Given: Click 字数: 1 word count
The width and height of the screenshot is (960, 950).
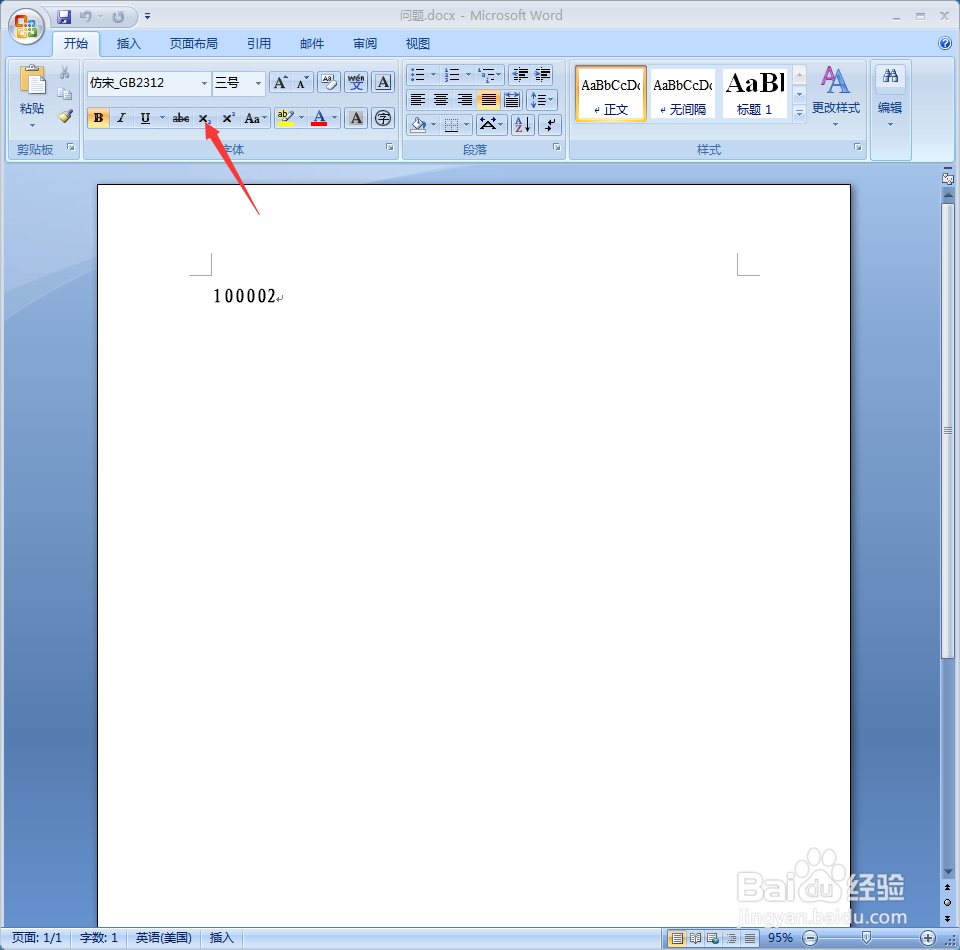Looking at the screenshot, I should [99, 938].
